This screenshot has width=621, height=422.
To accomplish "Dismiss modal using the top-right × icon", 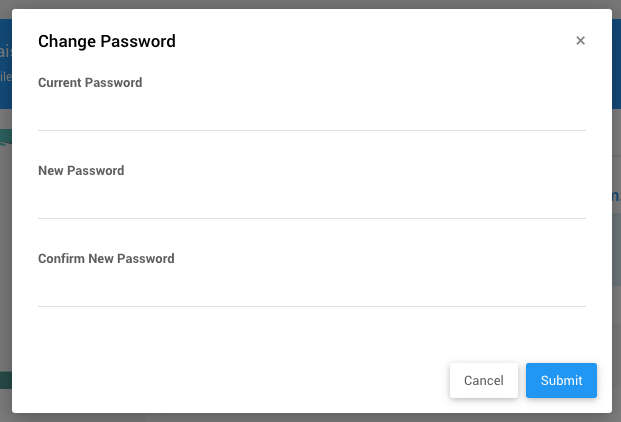I will [580, 41].
